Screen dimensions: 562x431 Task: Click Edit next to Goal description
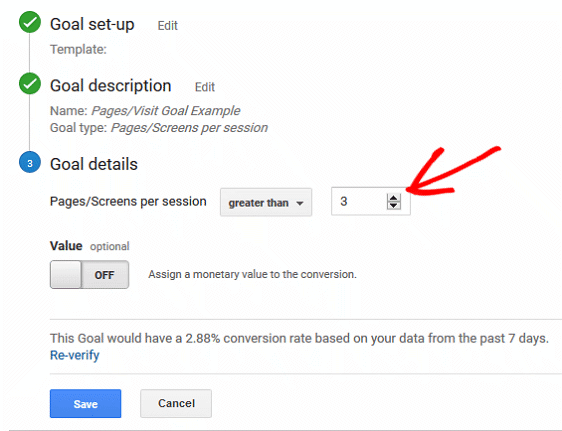point(205,87)
